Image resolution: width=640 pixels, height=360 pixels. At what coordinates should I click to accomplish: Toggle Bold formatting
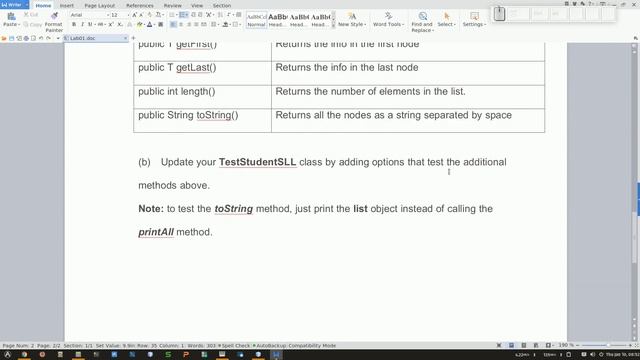pos(74,24)
